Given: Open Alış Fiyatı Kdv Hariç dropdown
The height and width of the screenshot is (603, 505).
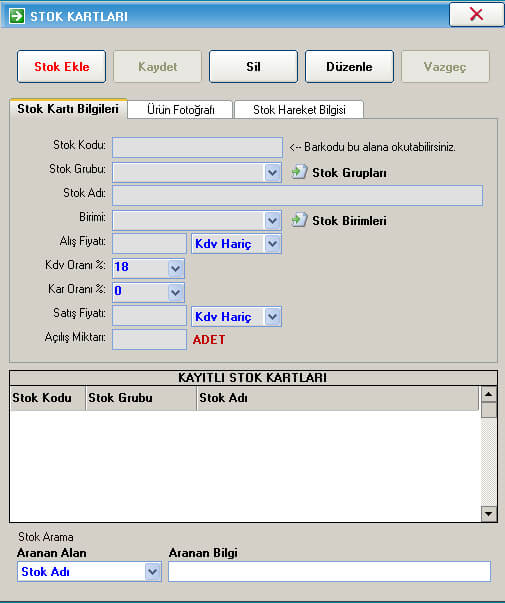Looking at the screenshot, I should click(272, 244).
